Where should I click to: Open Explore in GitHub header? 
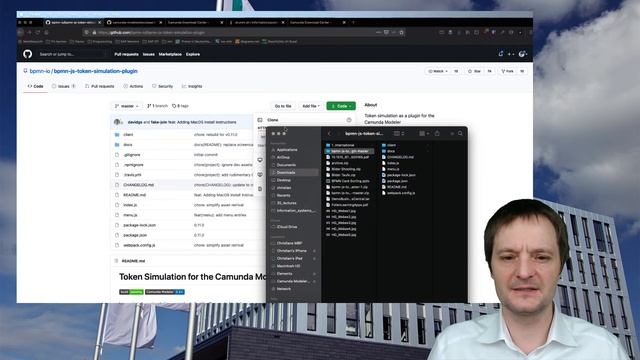coord(193,54)
